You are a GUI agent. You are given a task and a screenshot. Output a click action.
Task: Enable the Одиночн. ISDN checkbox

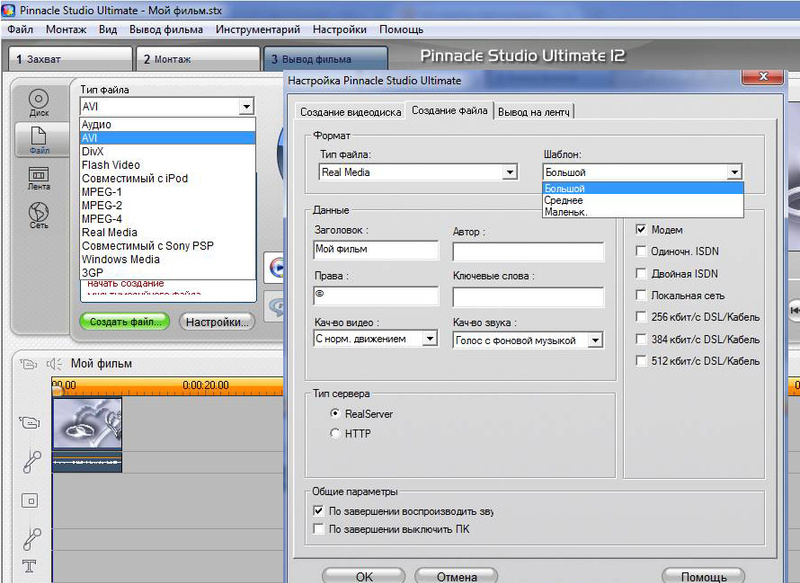point(641,251)
